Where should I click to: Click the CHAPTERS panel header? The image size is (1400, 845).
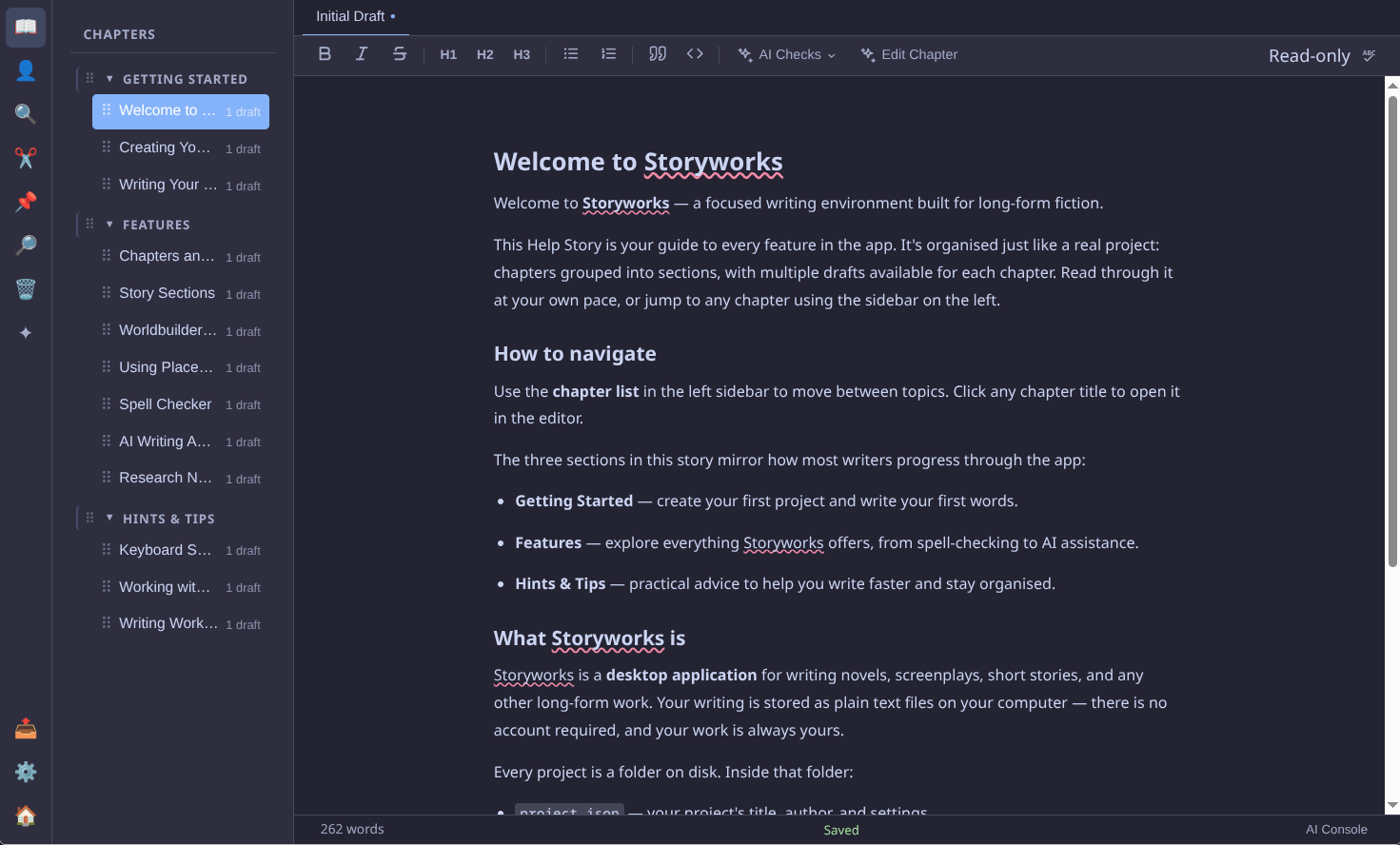tap(119, 34)
